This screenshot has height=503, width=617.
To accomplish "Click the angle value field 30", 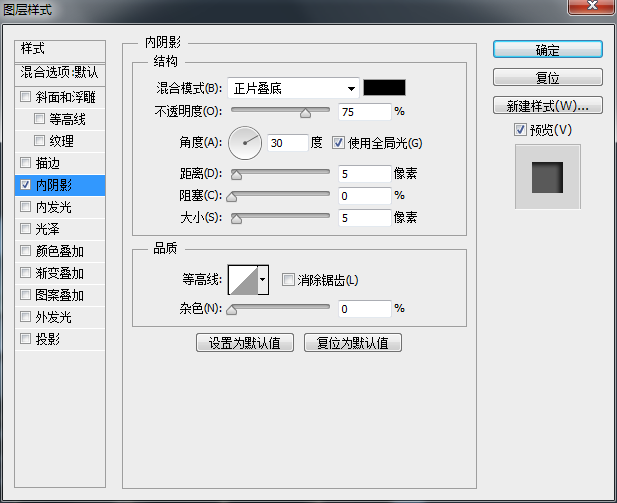I will click(x=288, y=143).
